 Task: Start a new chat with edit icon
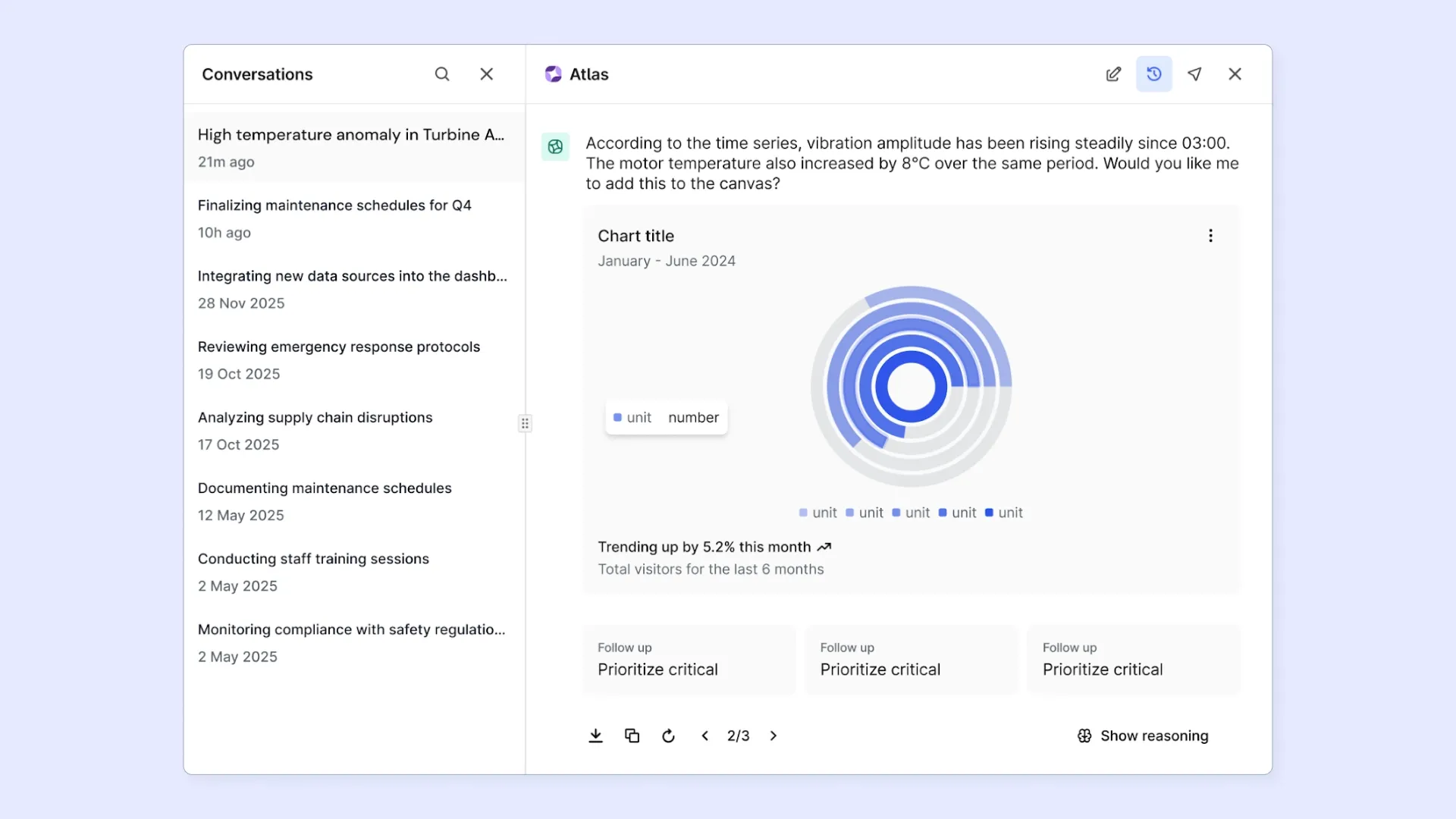pyautogui.click(x=1113, y=74)
